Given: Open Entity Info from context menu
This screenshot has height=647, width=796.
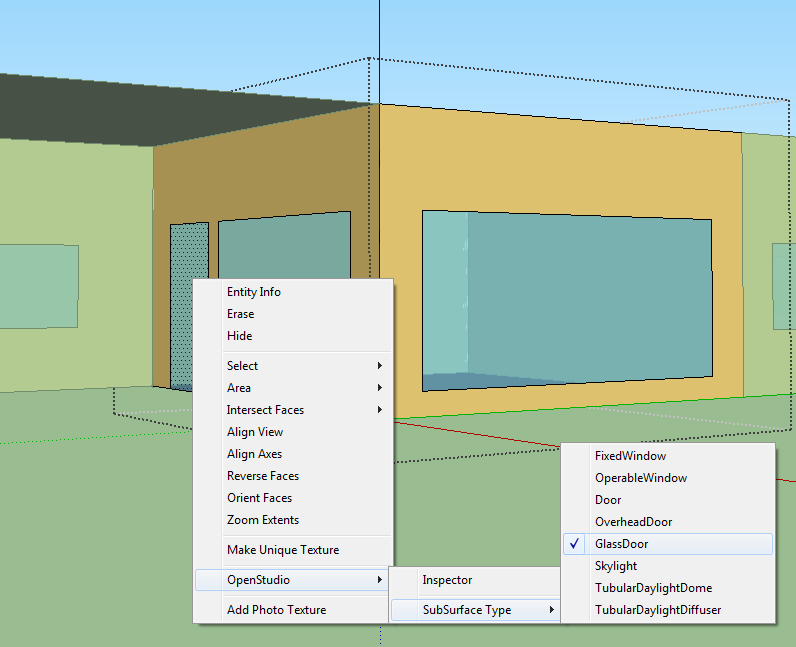Looking at the screenshot, I should point(254,292).
